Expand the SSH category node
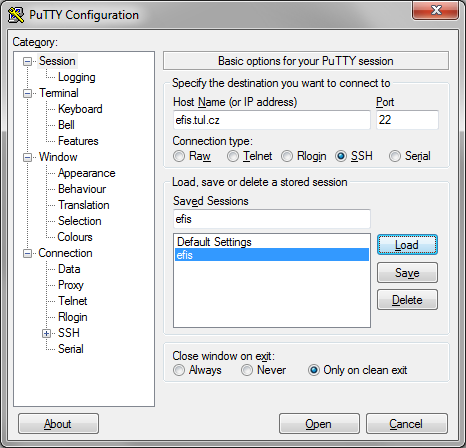The image size is (466, 448). pos(47,333)
